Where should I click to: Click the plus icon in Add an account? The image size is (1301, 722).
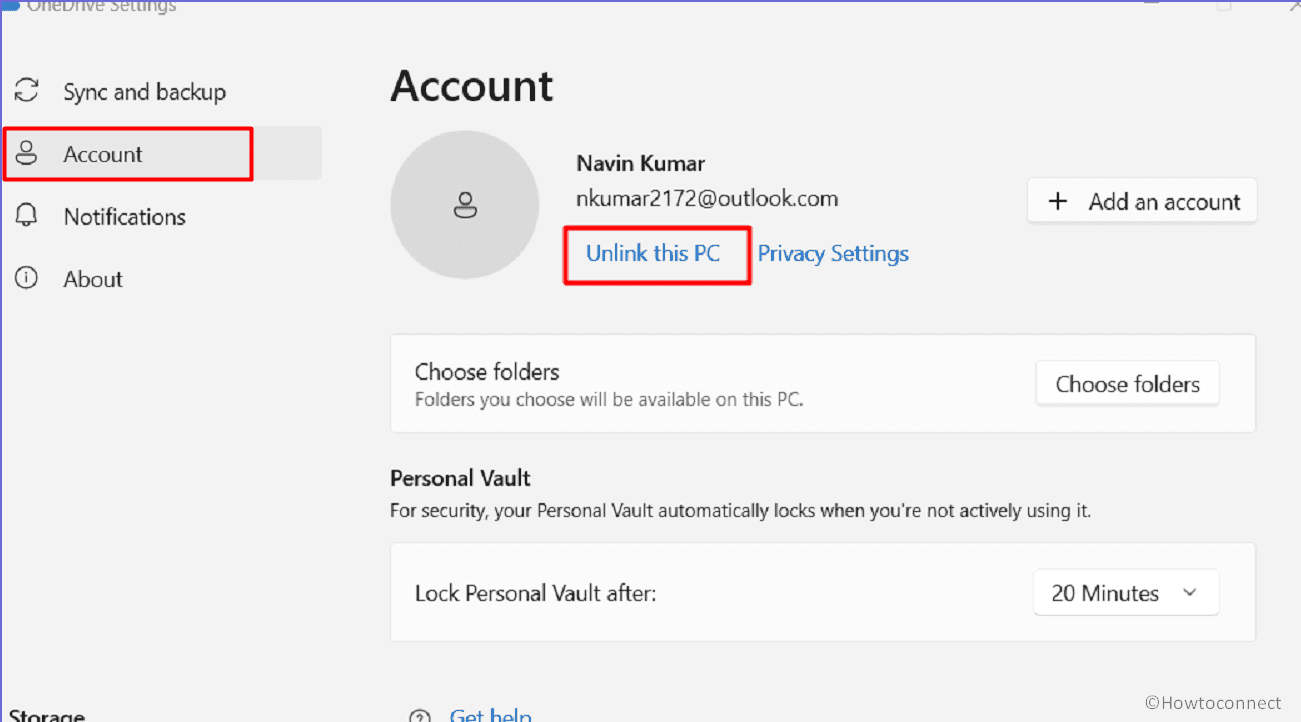tap(1058, 202)
